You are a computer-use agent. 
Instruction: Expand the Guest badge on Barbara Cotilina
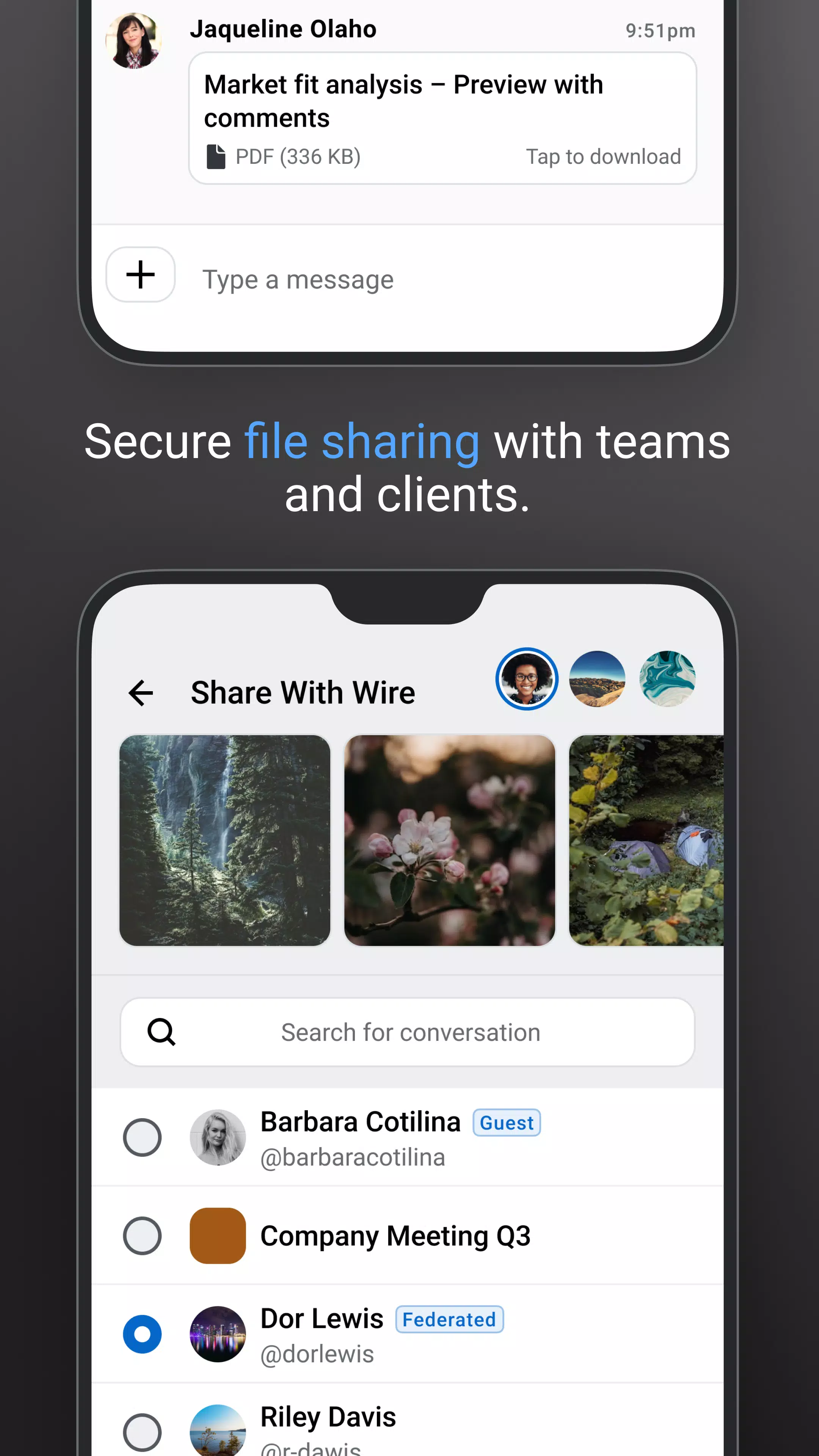point(507,1122)
